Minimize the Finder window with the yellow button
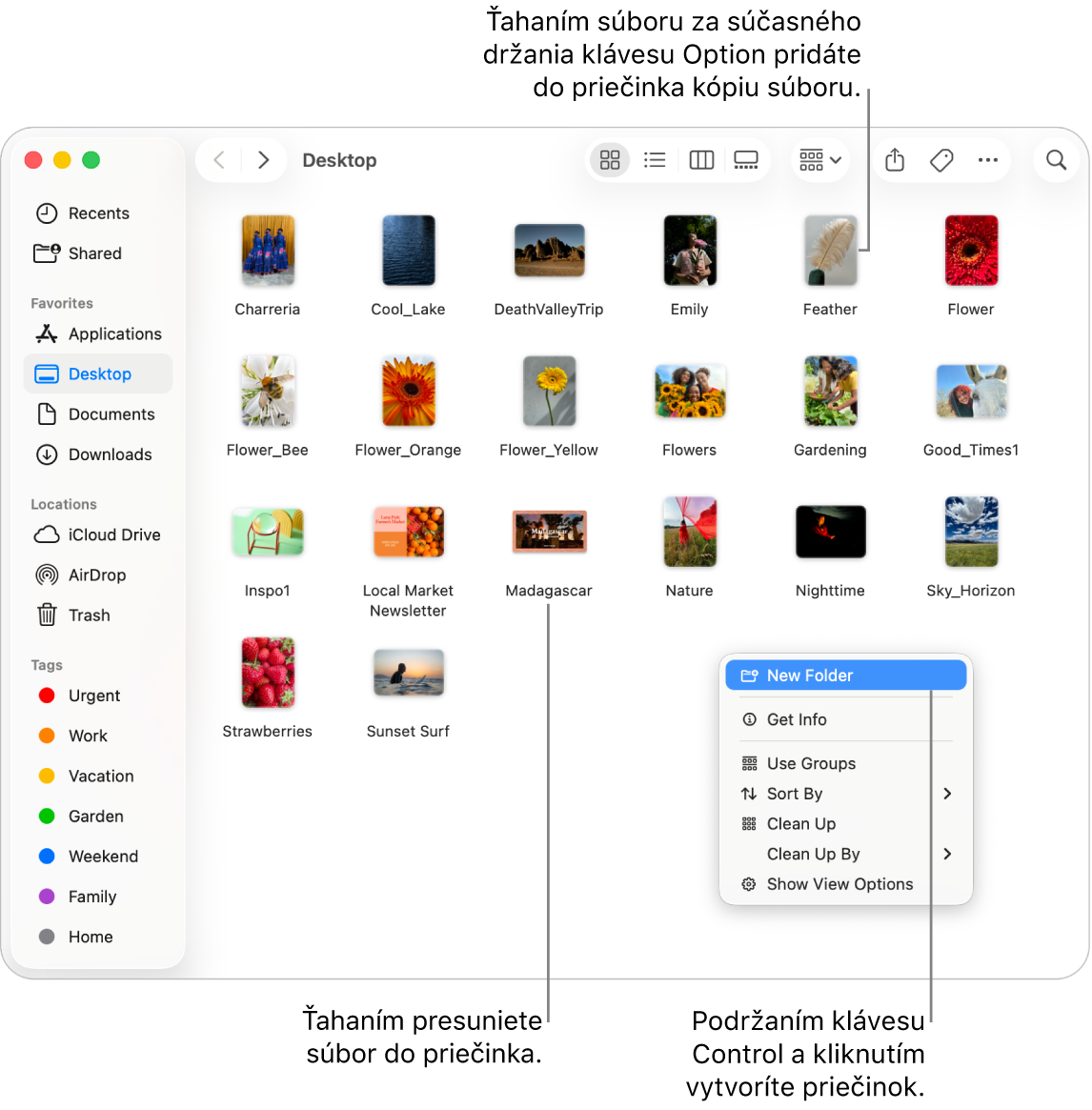Screen dimensions: 1092x1110 pyautogui.click(x=62, y=160)
